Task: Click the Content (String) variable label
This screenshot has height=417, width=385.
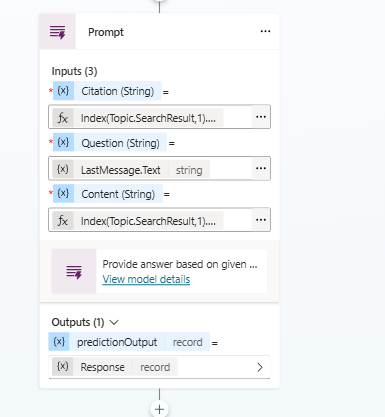Action: (118, 194)
